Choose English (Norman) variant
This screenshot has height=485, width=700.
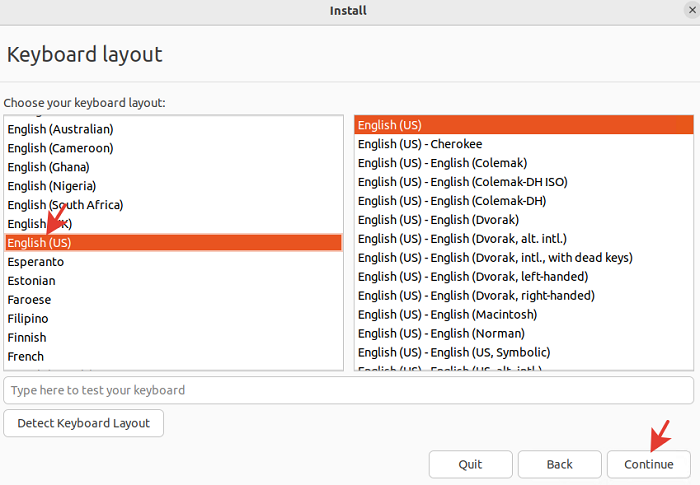point(524,334)
